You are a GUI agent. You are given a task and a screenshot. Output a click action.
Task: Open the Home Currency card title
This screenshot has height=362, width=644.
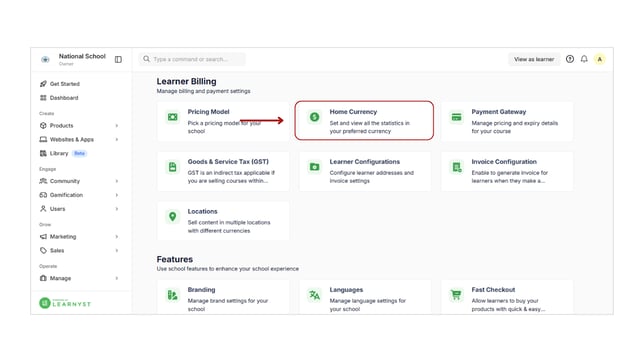tap(353, 112)
